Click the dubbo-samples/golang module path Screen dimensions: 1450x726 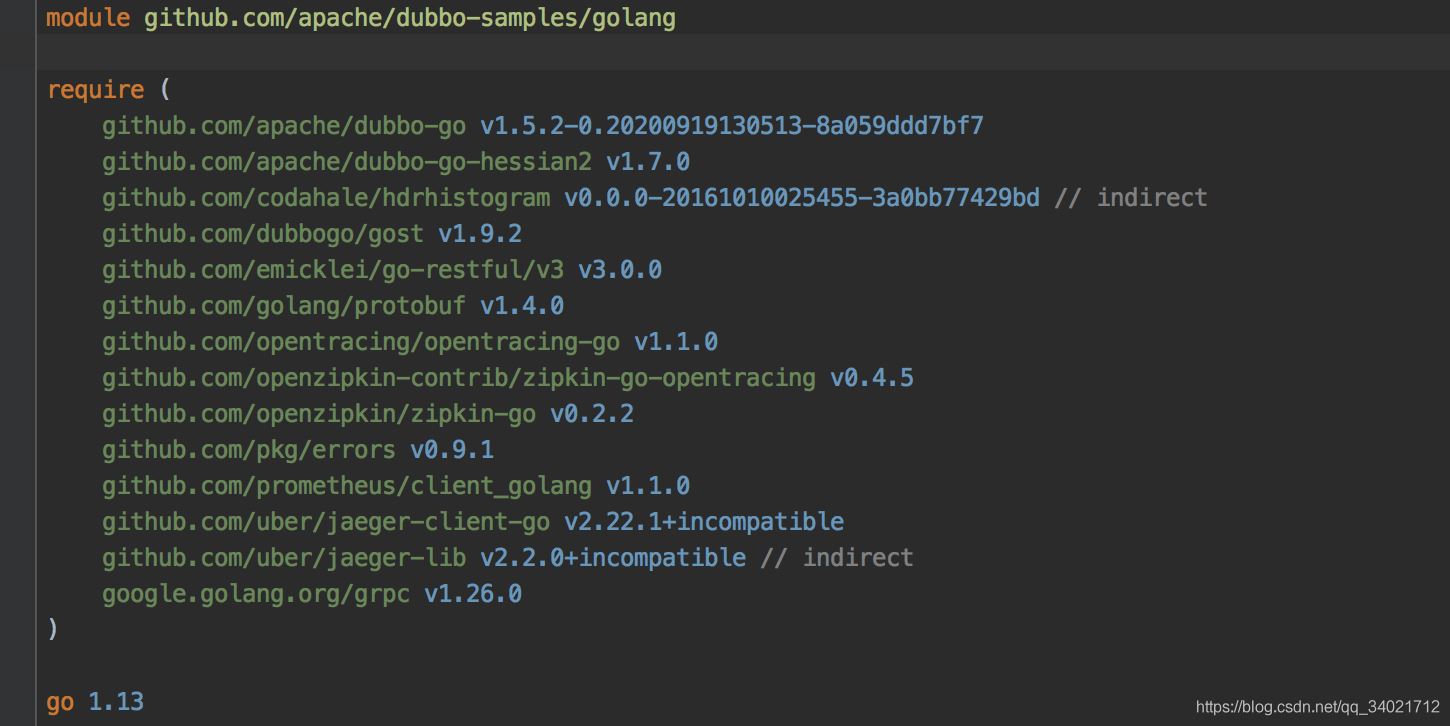coord(409,18)
